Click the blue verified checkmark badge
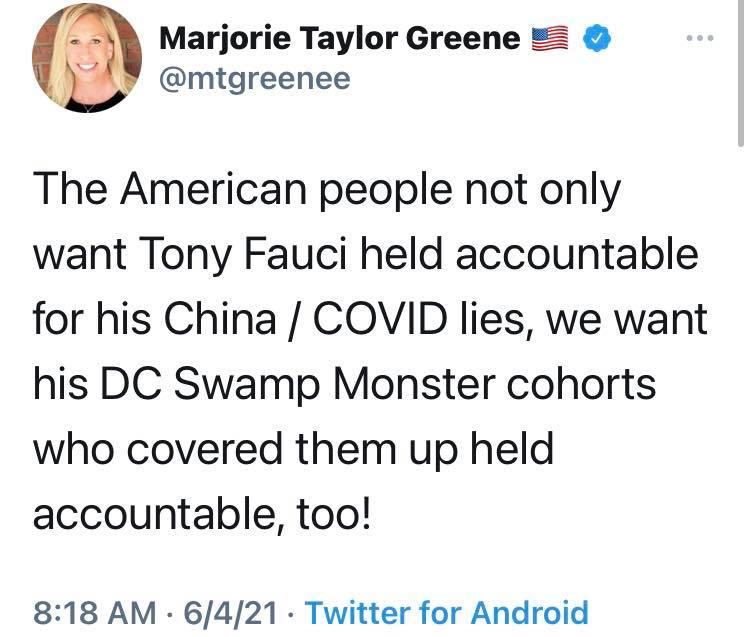This screenshot has height=637, width=750. click(x=598, y=39)
